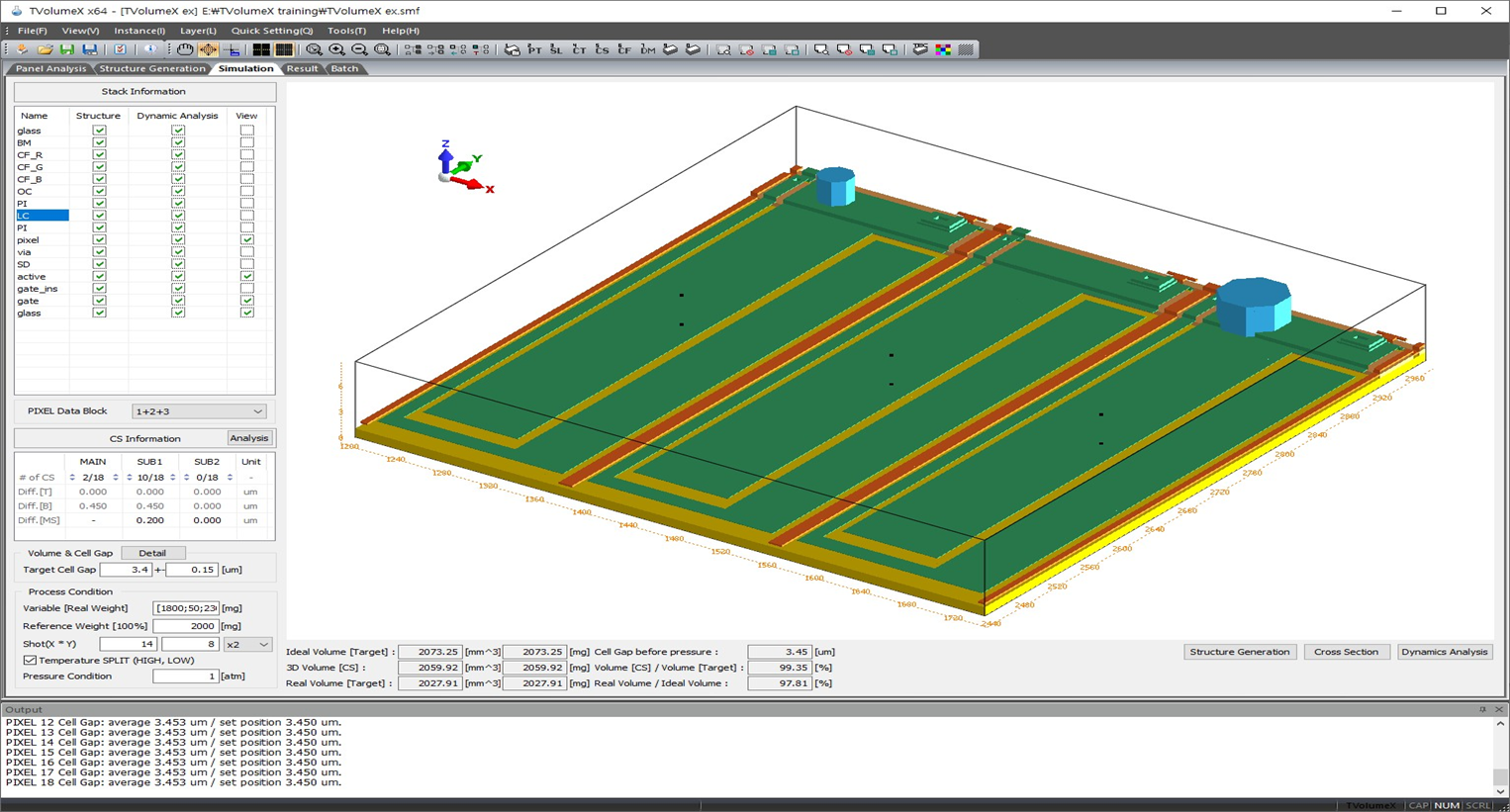Screen dimensions: 1510x812
Task: Click the Cross Section button
Action: click(x=1346, y=652)
